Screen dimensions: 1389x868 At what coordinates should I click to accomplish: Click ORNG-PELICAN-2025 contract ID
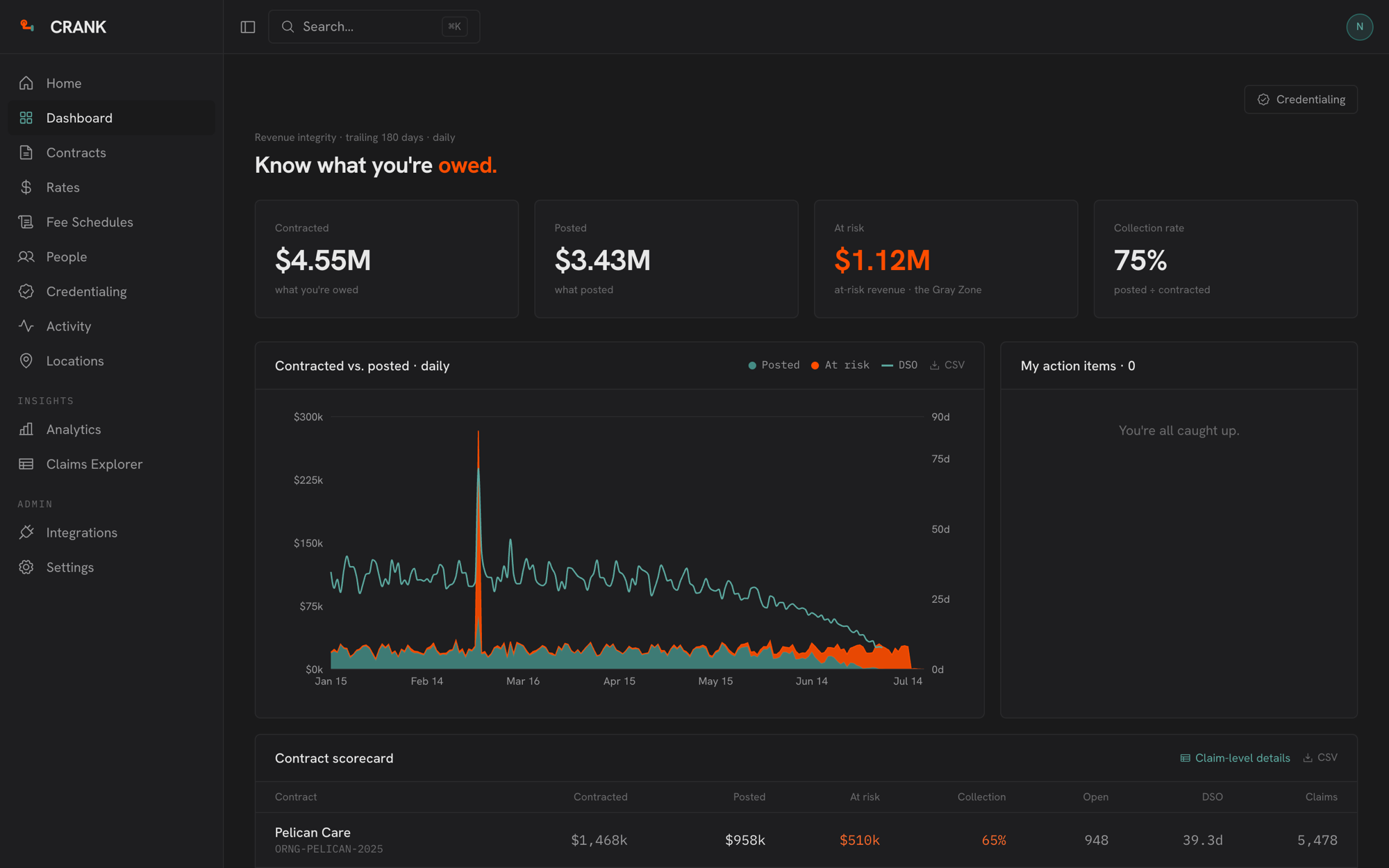328,849
